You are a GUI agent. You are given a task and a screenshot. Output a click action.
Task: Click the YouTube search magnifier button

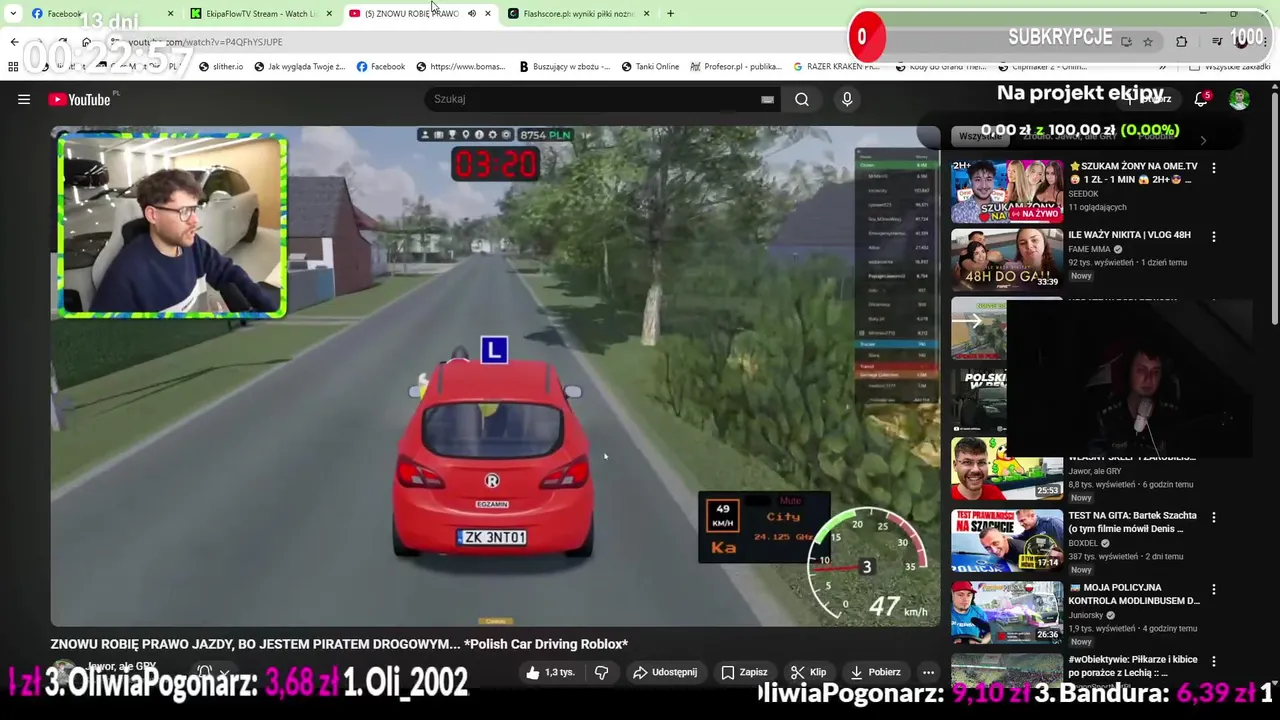(x=802, y=99)
